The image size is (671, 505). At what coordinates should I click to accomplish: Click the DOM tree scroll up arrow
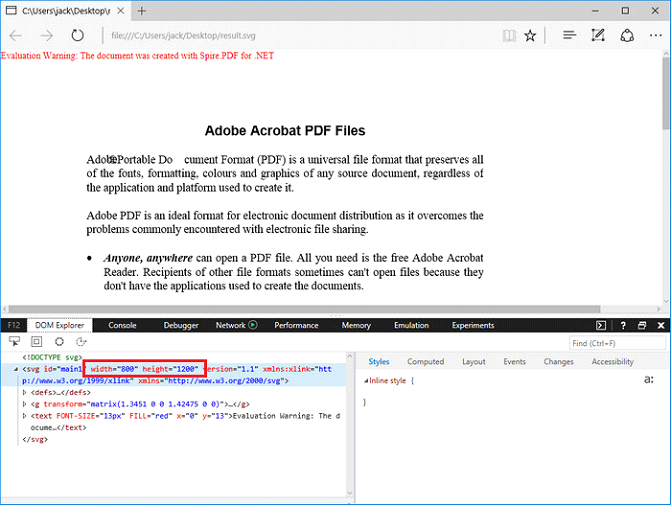coord(350,356)
